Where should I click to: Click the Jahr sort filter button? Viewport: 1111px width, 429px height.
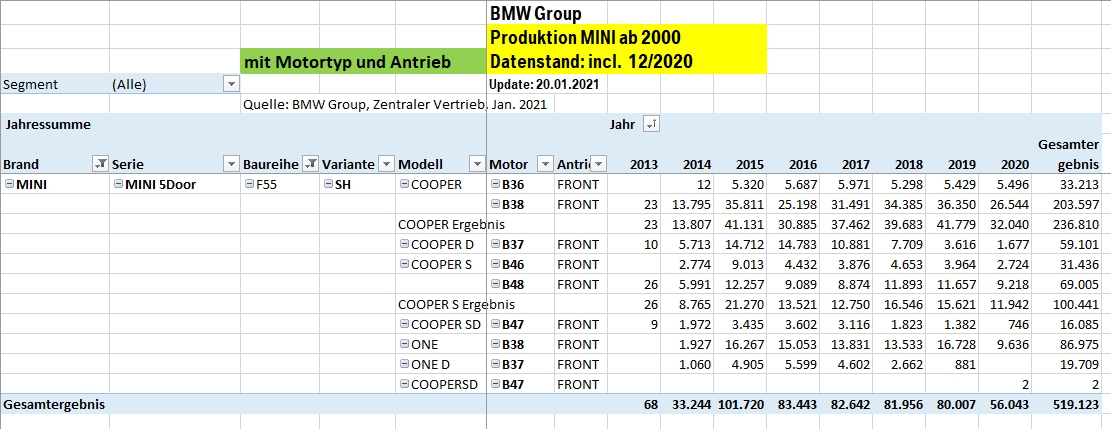[x=652, y=125]
